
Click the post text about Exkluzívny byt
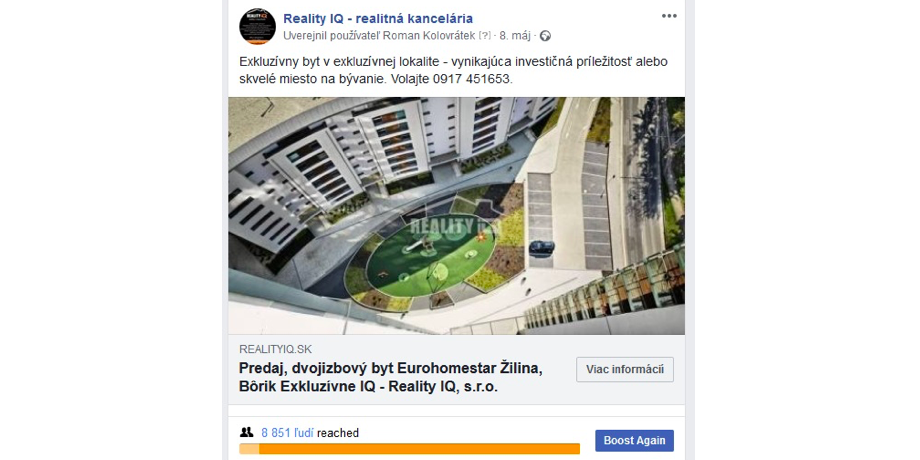(x=454, y=70)
